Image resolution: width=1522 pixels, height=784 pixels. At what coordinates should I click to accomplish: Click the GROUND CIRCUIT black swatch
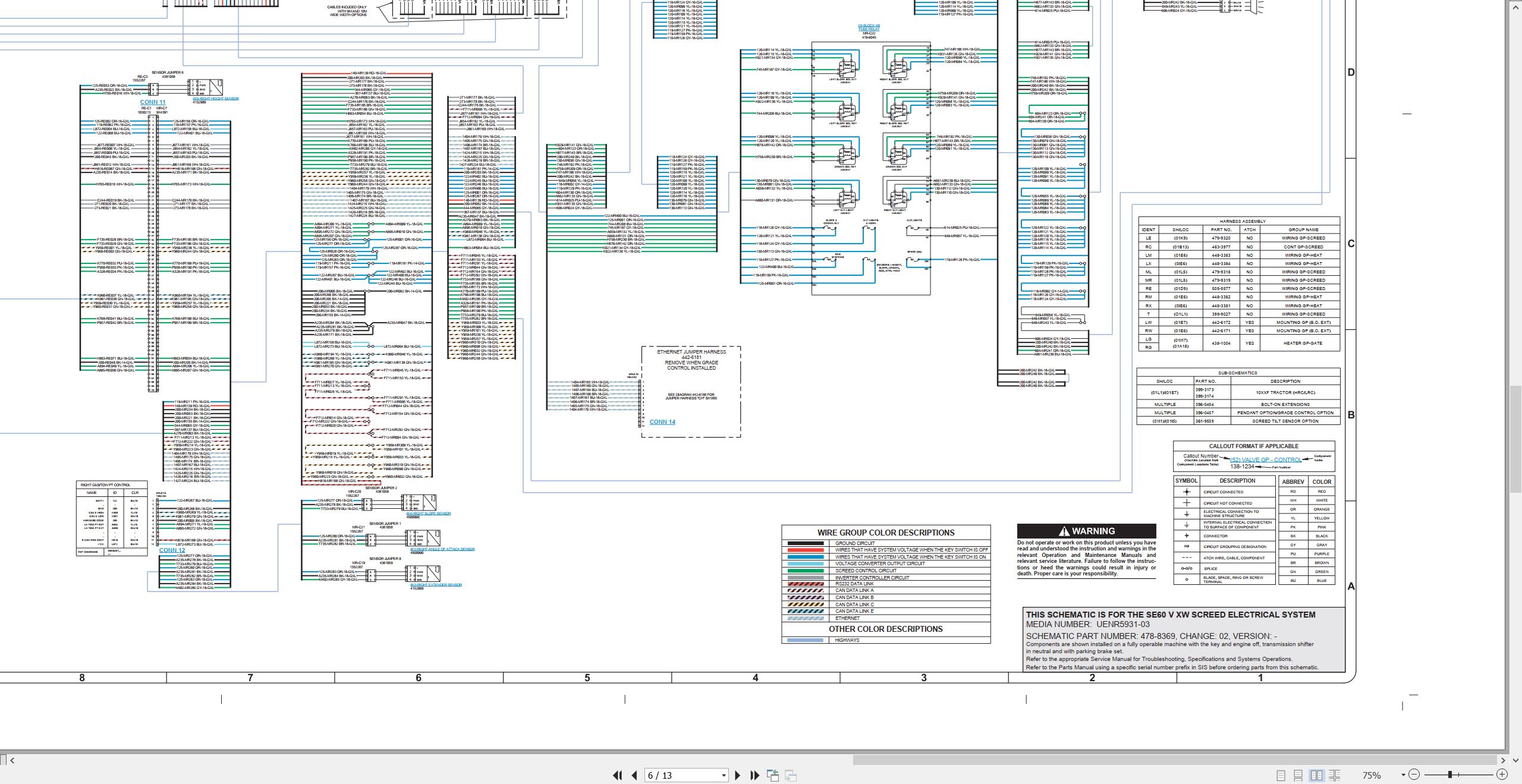(805, 543)
